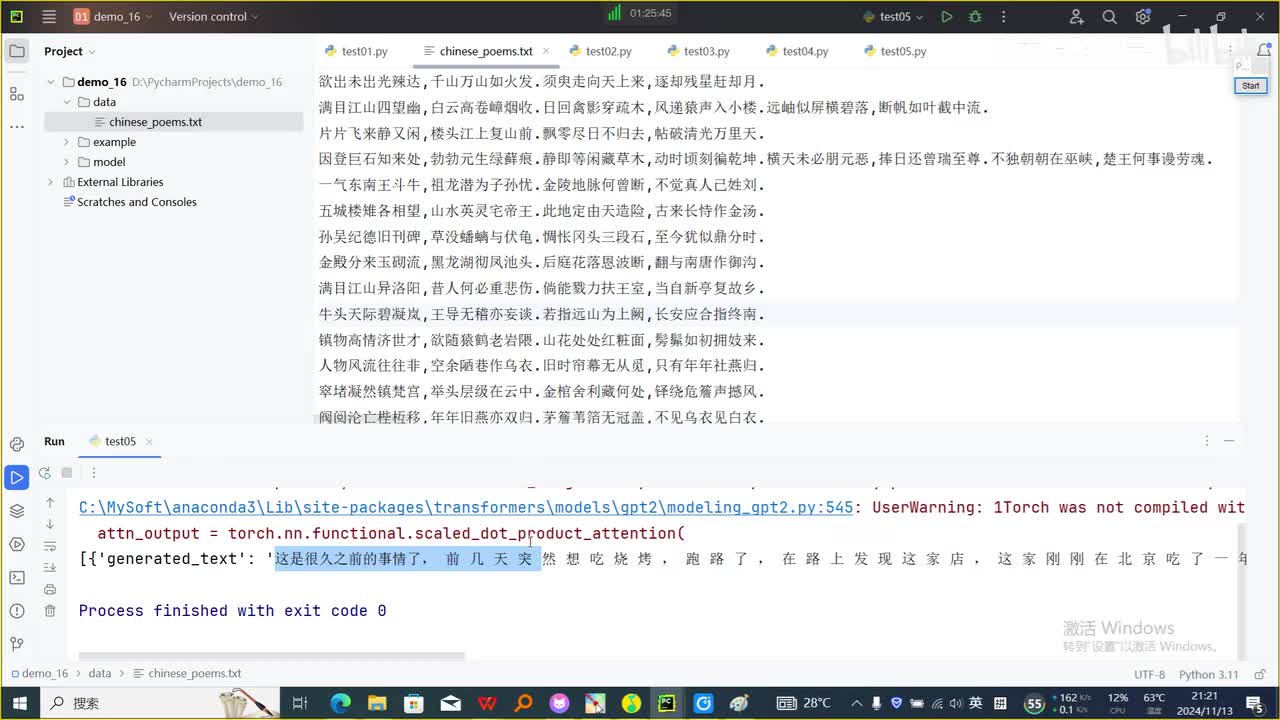Open IDE settings gear

click(x=1143, y=17)
